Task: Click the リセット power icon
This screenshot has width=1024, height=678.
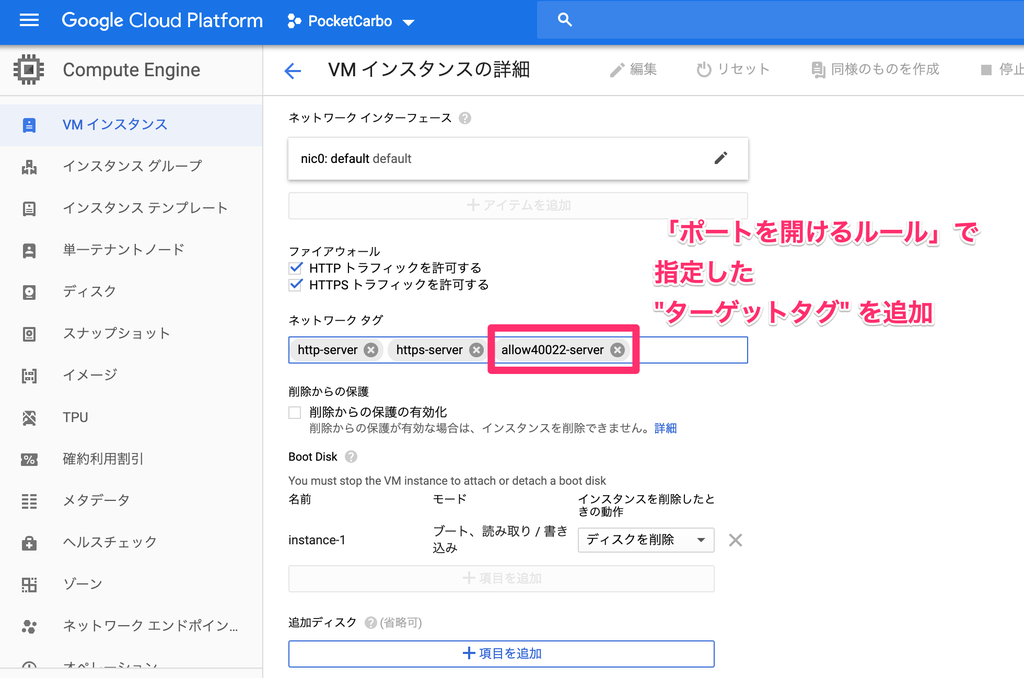Action: click(x=703, y=69)
